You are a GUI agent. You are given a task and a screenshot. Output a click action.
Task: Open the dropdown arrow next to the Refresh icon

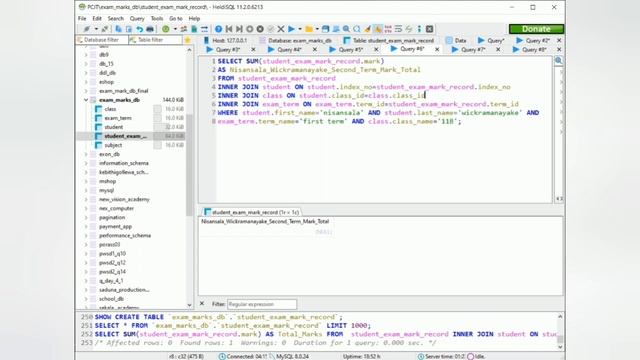(x=175, y=29)
